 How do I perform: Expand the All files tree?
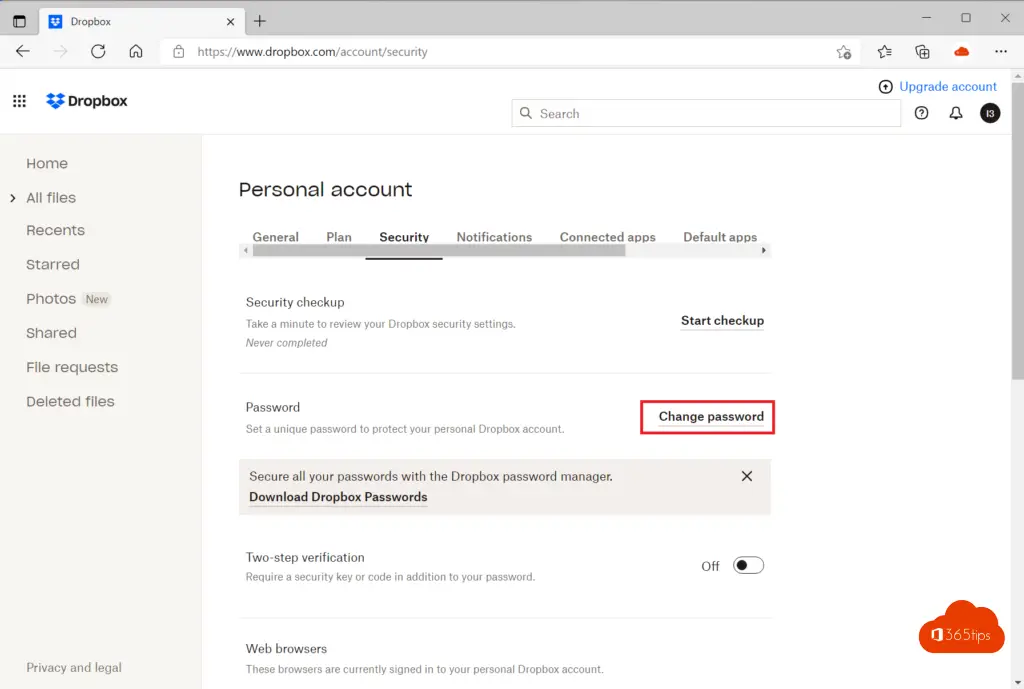(12, 198)
